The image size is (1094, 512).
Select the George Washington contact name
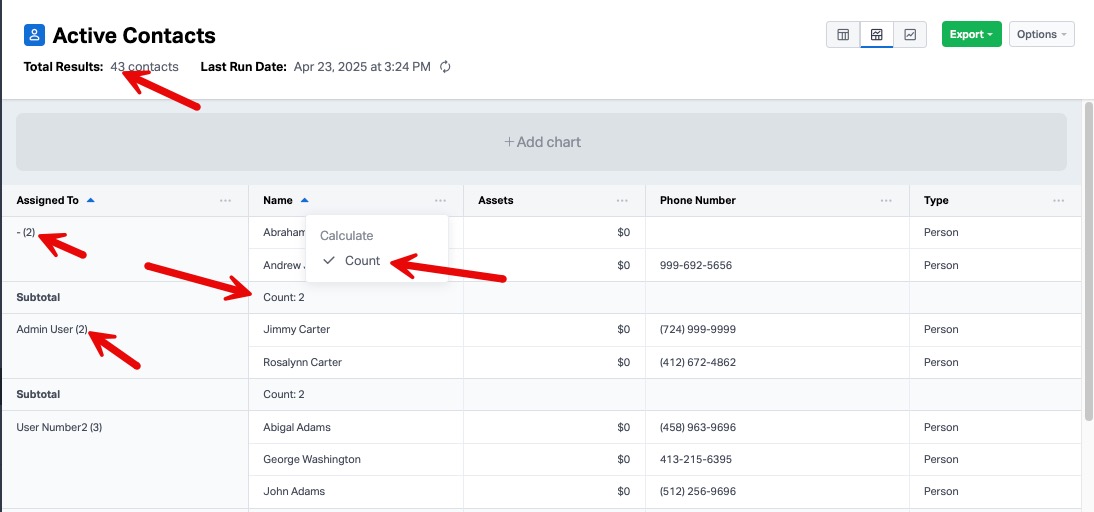pyautogui.click(x=312, y=459)
